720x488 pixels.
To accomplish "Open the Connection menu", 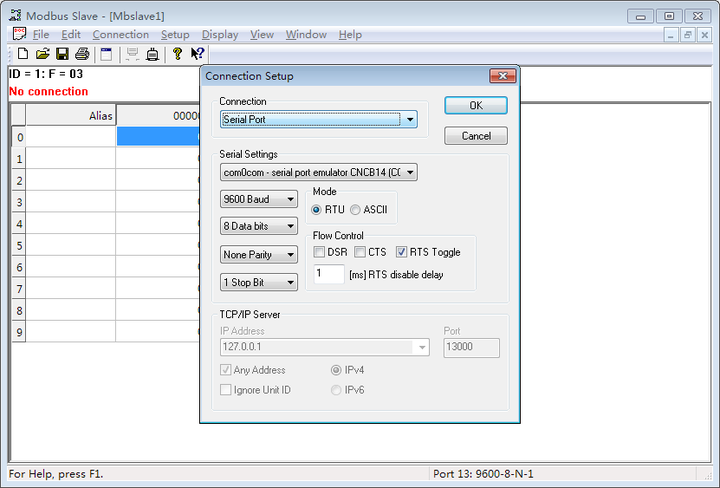I will point(121,35).
